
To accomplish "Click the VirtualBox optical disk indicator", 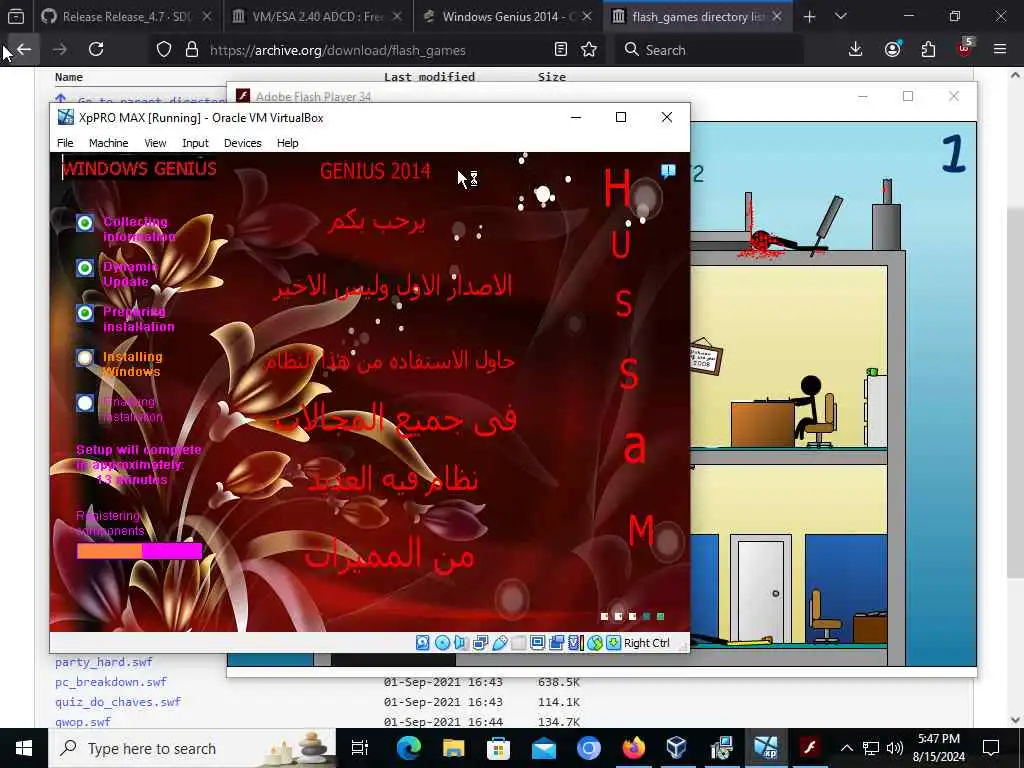I will [442, 643].
